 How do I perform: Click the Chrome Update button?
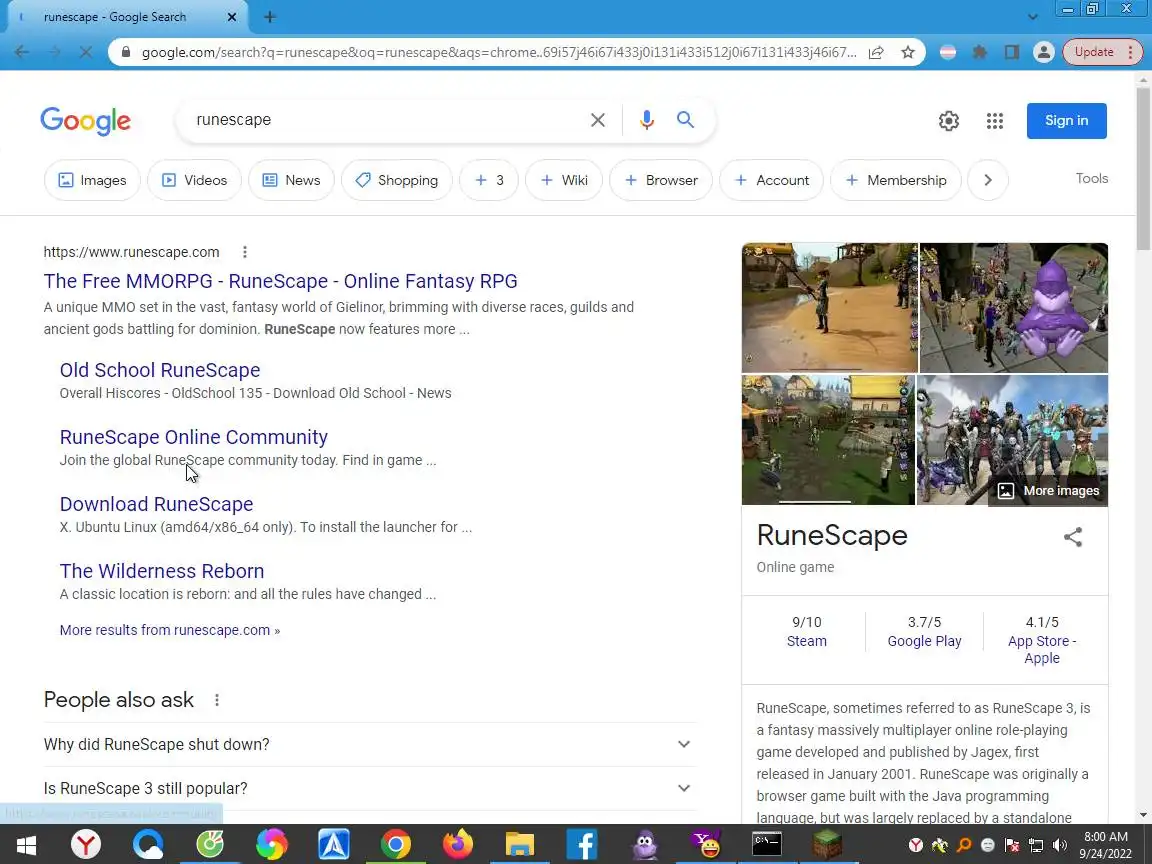(1094, 52)
